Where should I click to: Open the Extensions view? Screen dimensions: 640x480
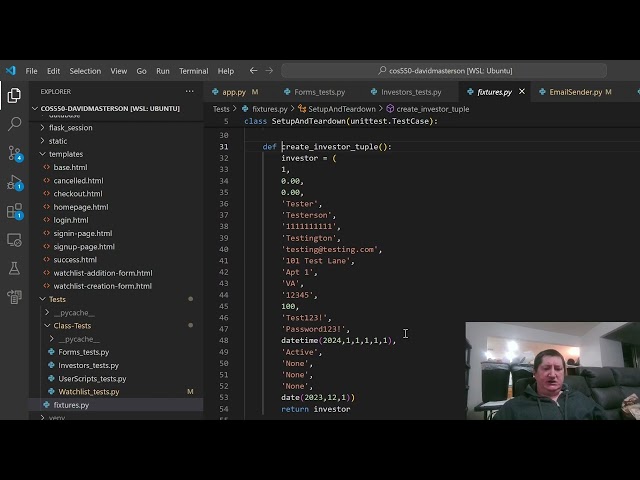(x=15, y=211)
